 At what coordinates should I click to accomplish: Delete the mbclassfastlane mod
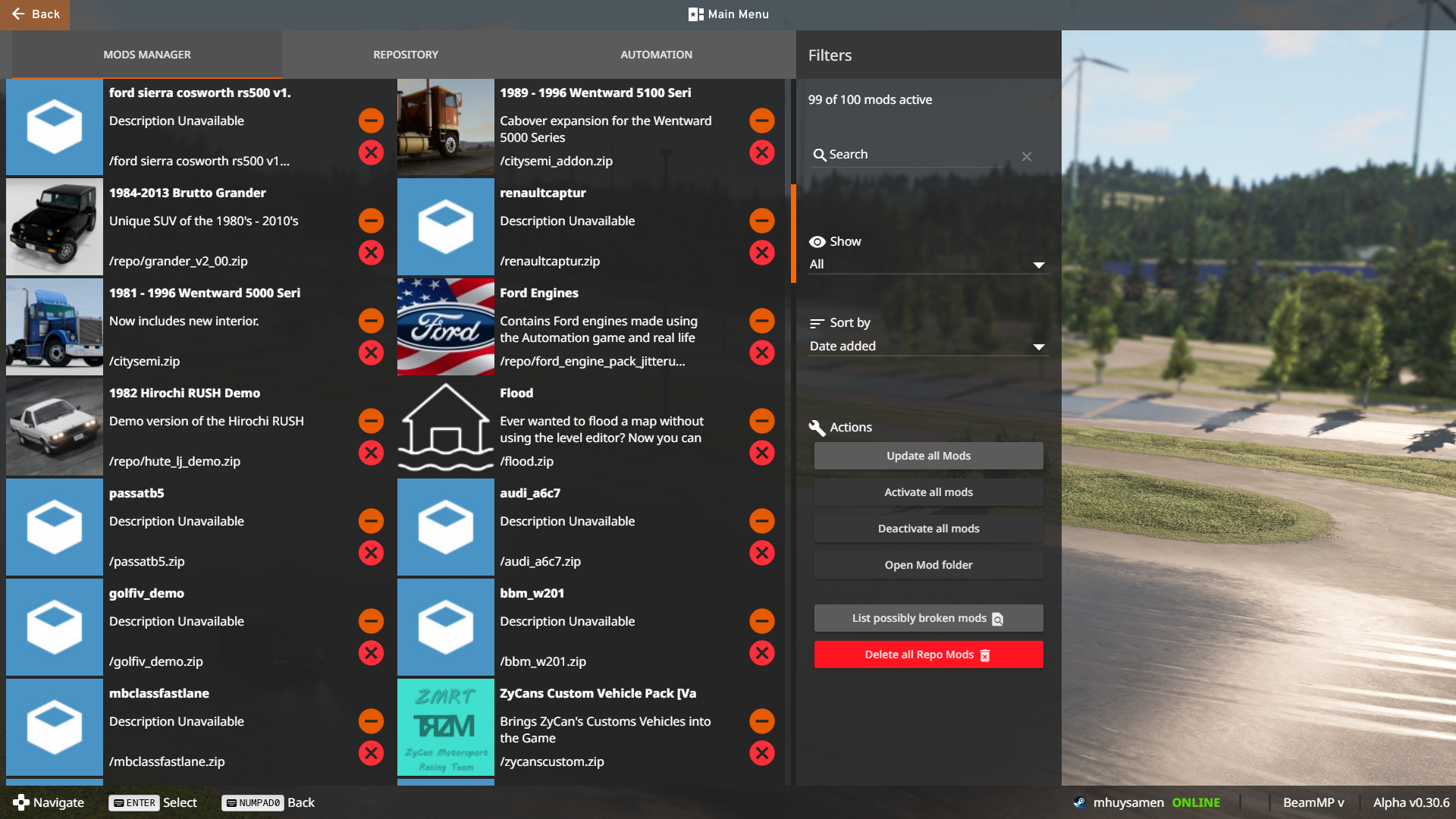[x=371, y=753]
